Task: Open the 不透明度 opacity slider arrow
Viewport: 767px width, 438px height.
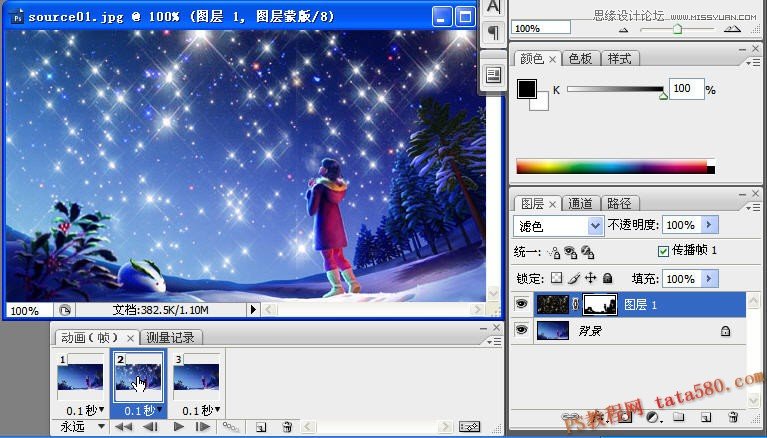Action: [x=709, y=225]
